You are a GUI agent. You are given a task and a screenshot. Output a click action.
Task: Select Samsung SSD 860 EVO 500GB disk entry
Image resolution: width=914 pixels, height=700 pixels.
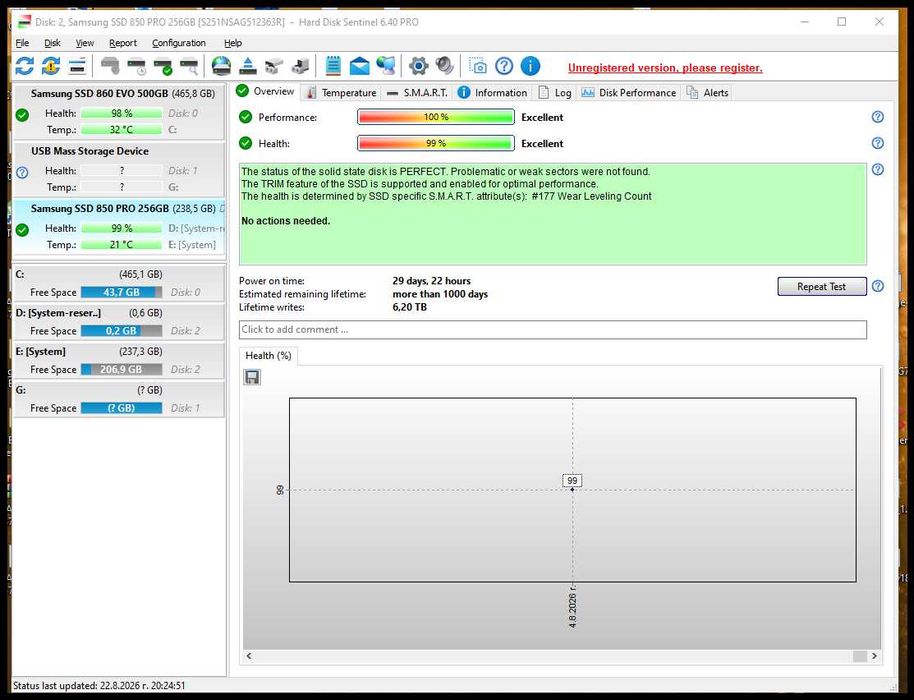click(118, 112)
